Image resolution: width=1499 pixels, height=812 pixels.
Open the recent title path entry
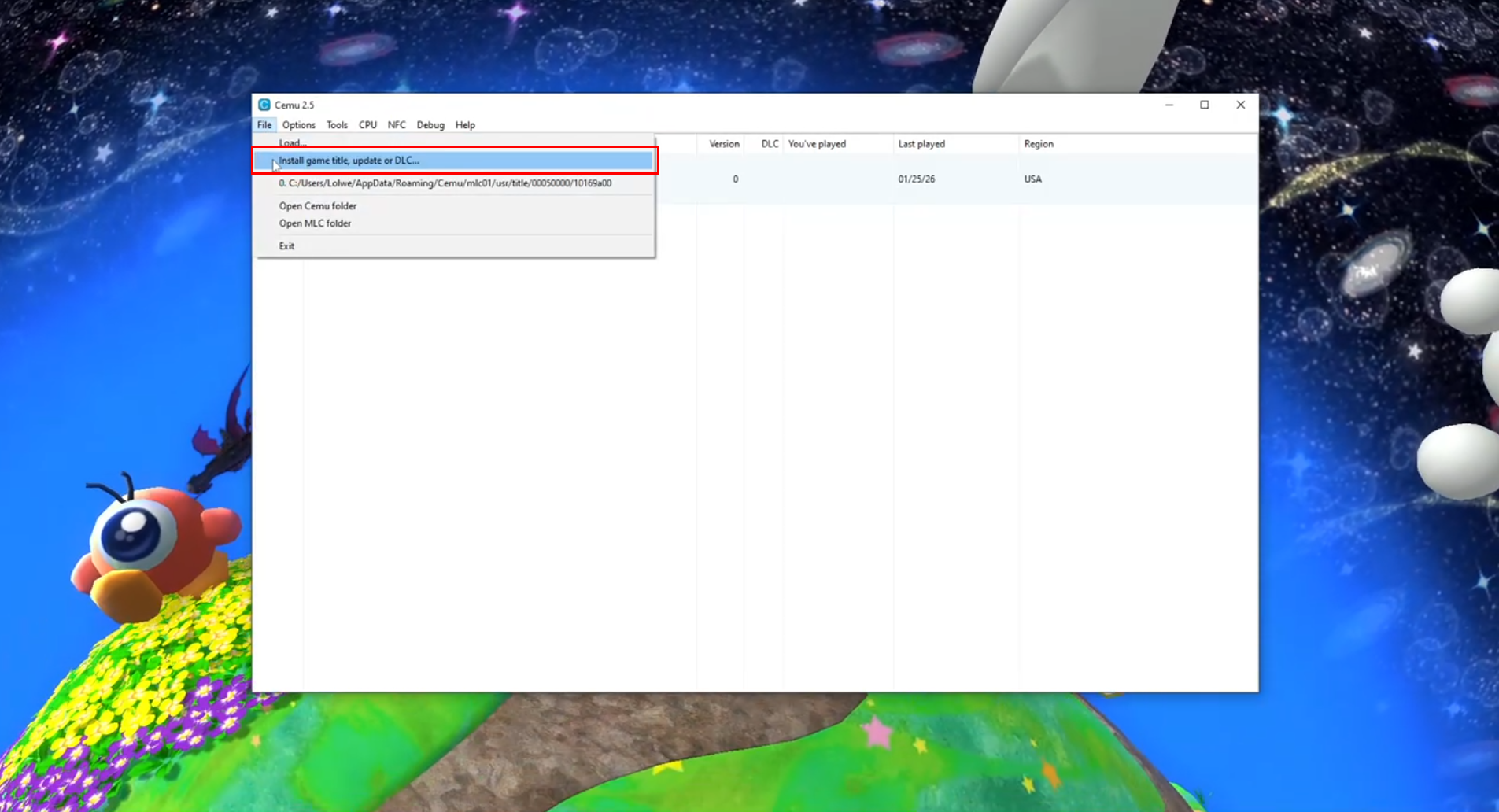445,183
